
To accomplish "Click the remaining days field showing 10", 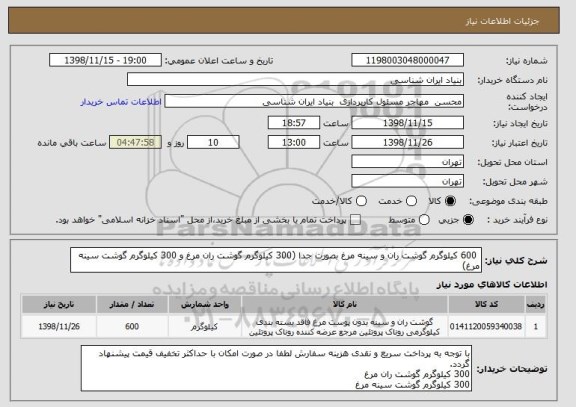I will coord(213,142).
